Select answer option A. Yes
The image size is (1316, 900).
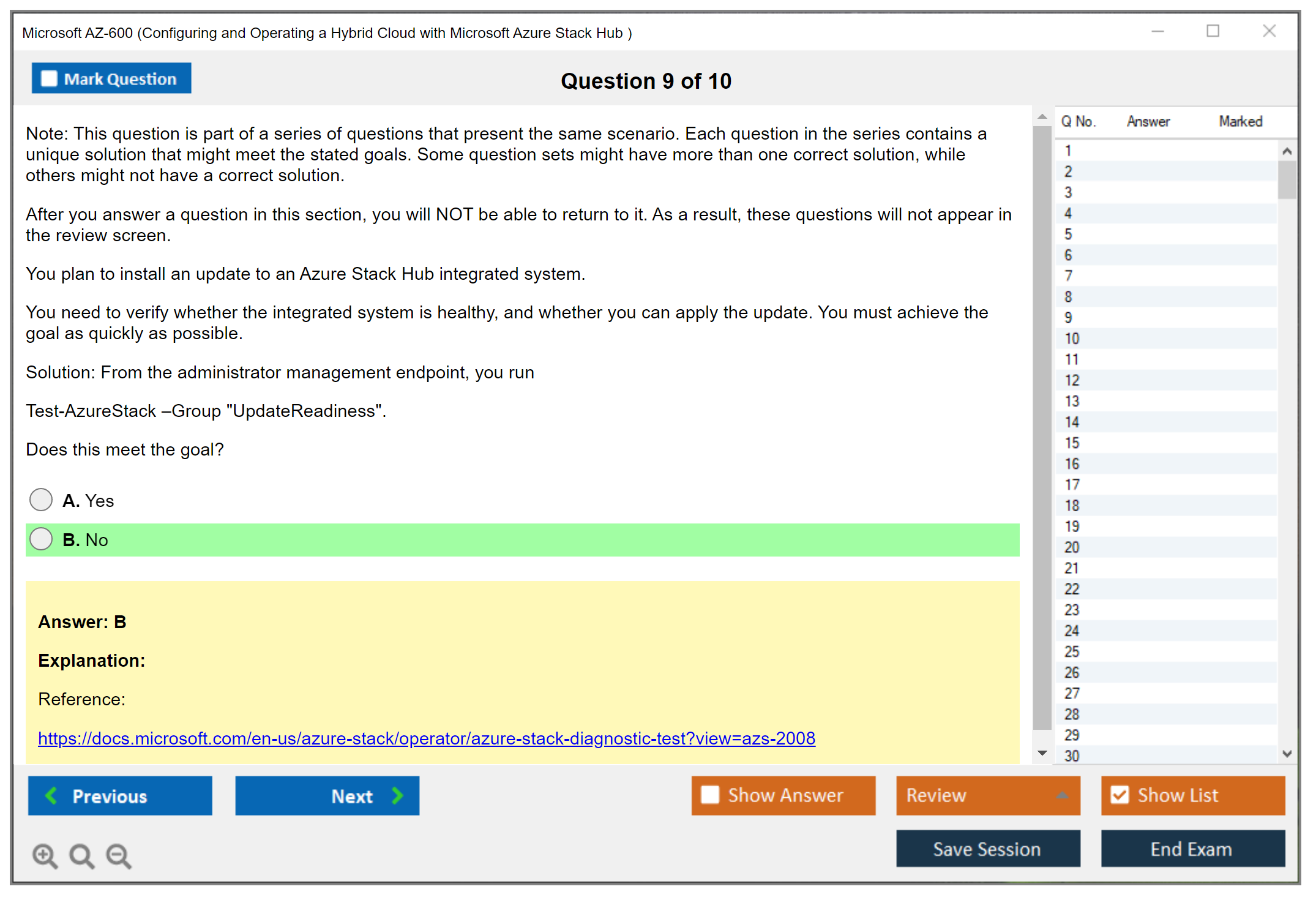pos(41,500)
